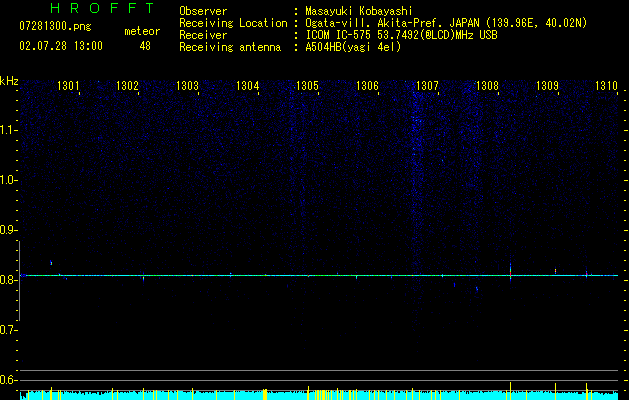This screenshot has height=400, width=629.
Task: Select the ICOM IC-575 53.7492 MHz receiver text
Action: pos(401,35)
